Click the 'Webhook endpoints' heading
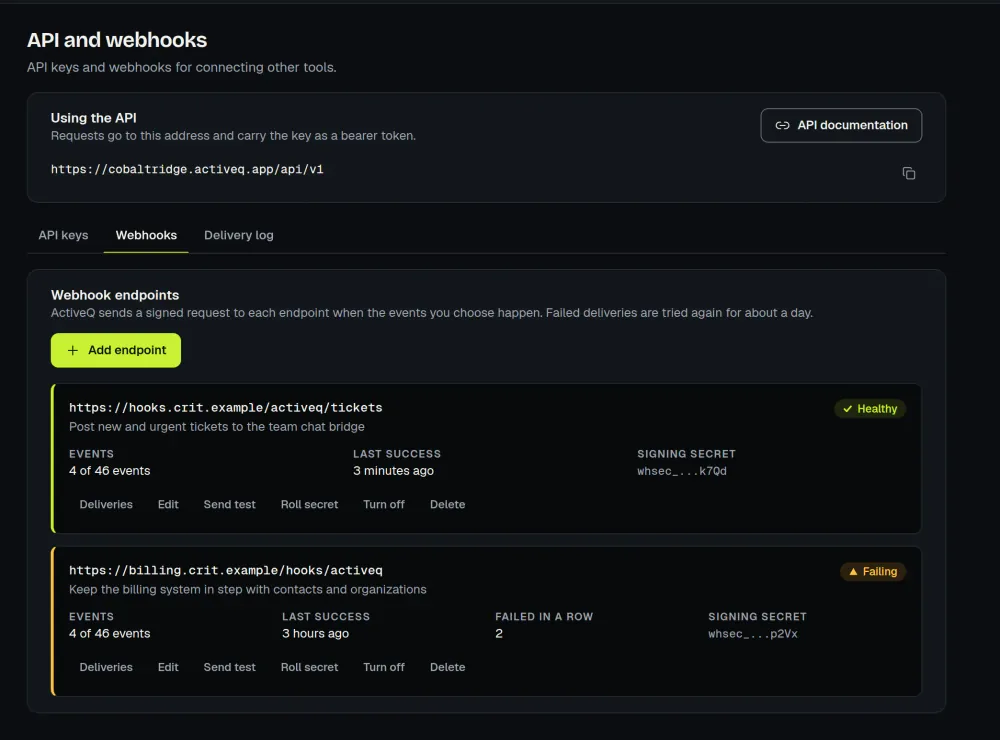This screenshot has height=740, width=1000. pos(115,295)
